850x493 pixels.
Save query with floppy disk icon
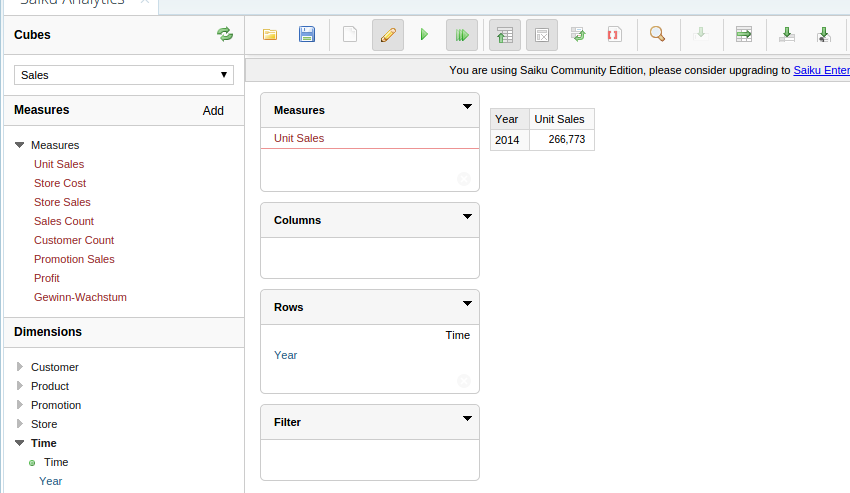[307, 35]
